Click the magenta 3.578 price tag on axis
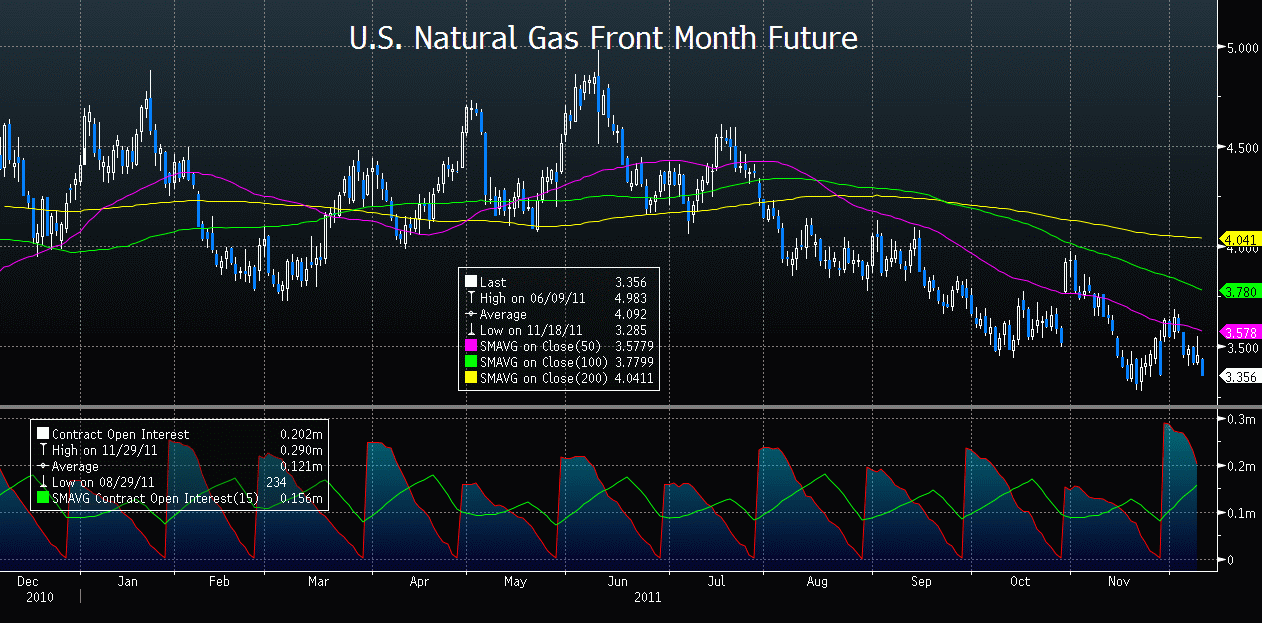The height and width of the screenshot is (623, 1262). tap(1238, 331)
